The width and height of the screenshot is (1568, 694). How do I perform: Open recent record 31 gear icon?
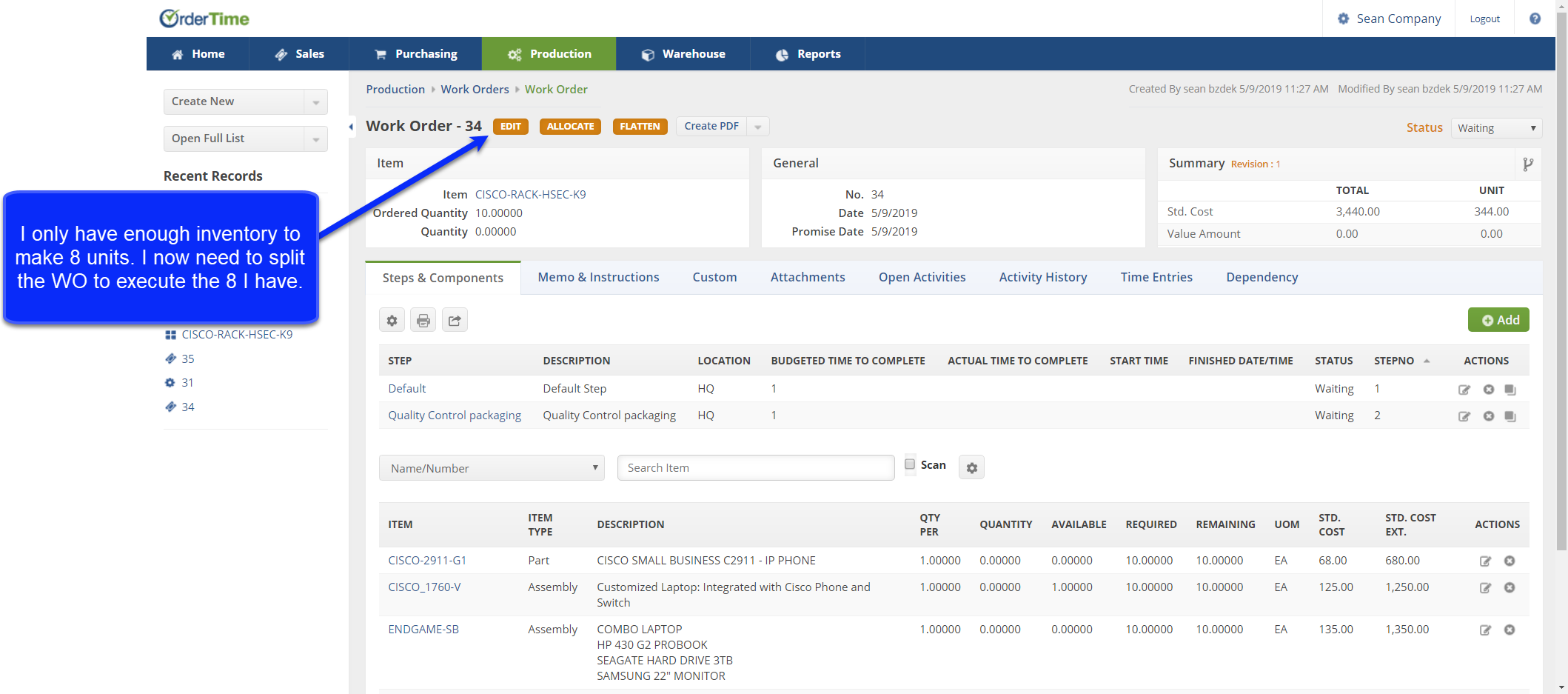coord(170,383)
